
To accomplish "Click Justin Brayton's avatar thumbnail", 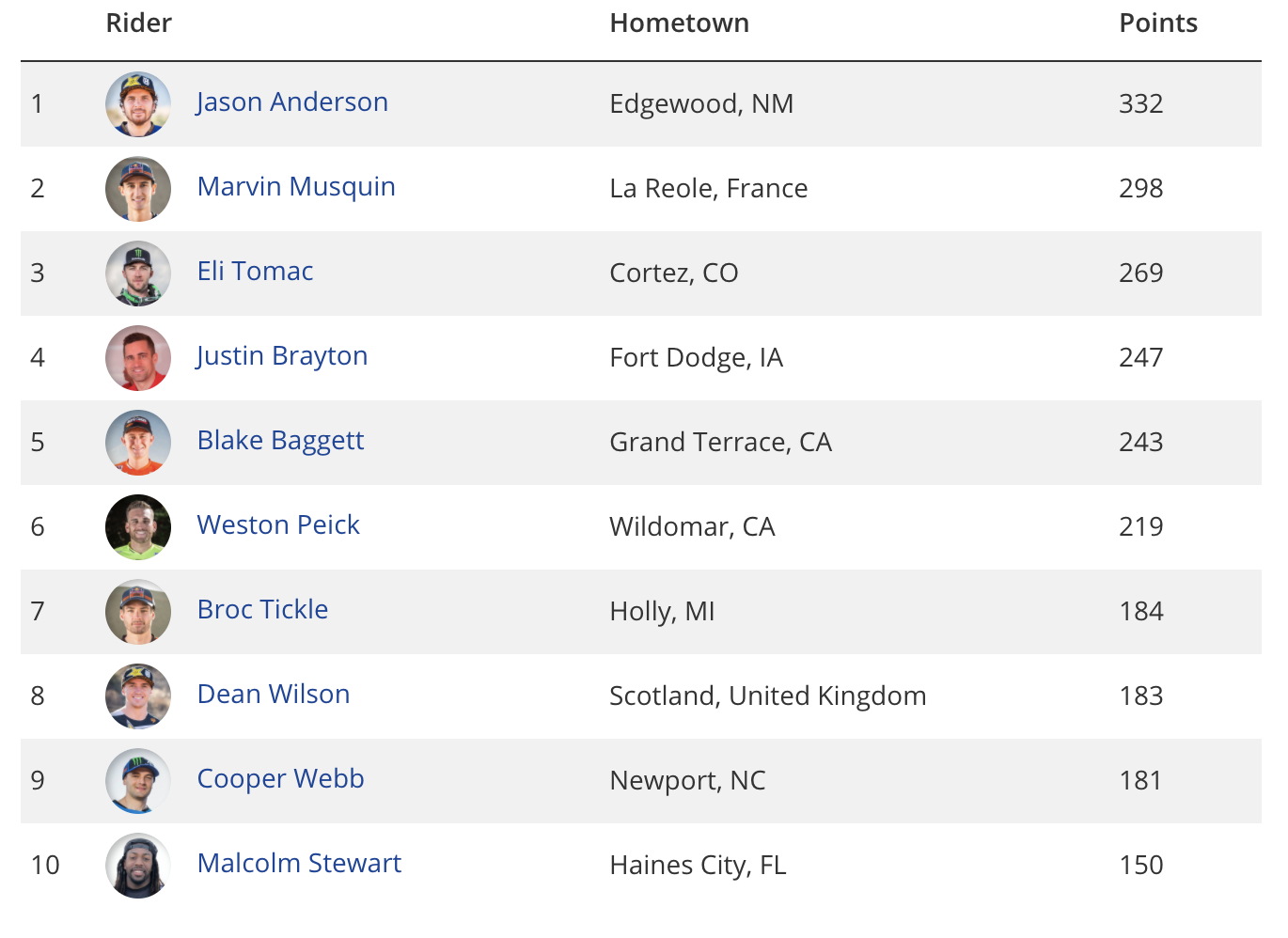I will (138, 358).
